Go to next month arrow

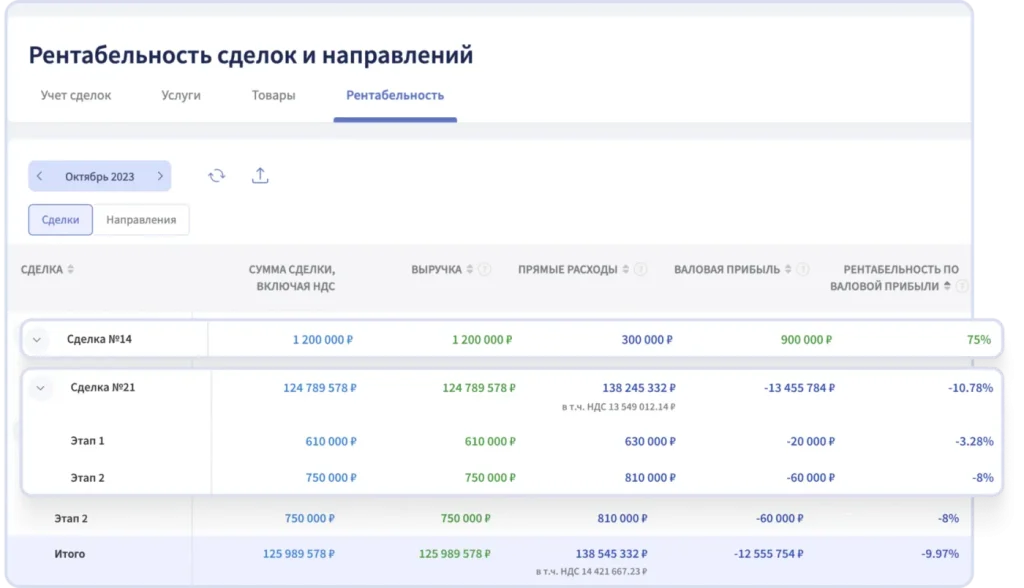(160, 176)
